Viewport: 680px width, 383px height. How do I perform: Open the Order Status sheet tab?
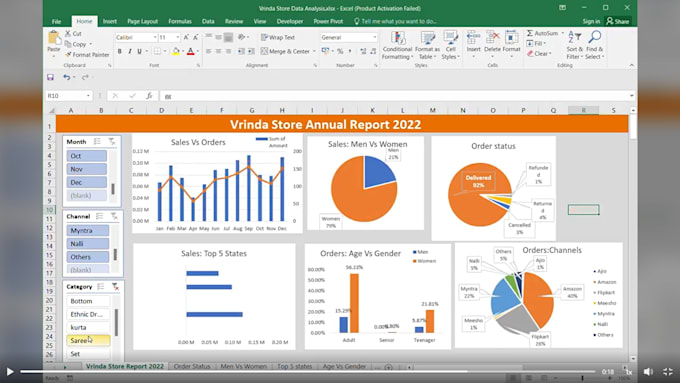pos(192,367)
